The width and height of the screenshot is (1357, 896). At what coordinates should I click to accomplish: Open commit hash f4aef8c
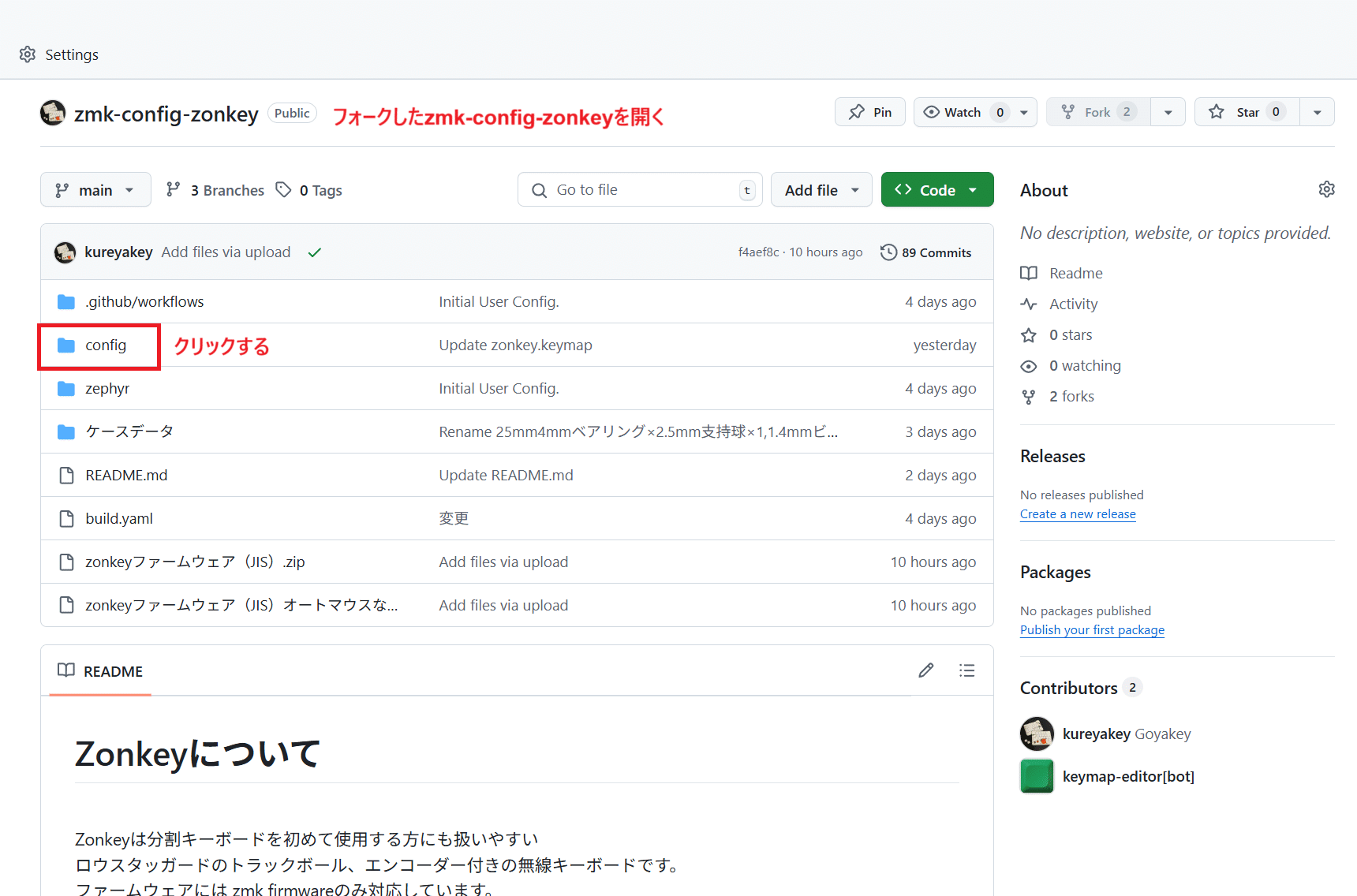758,252
